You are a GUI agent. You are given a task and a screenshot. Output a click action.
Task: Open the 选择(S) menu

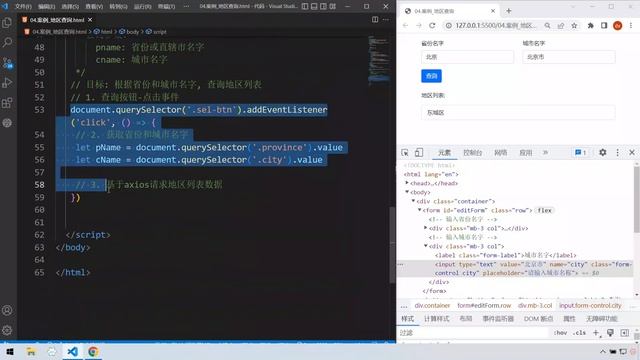coord(70,7)
